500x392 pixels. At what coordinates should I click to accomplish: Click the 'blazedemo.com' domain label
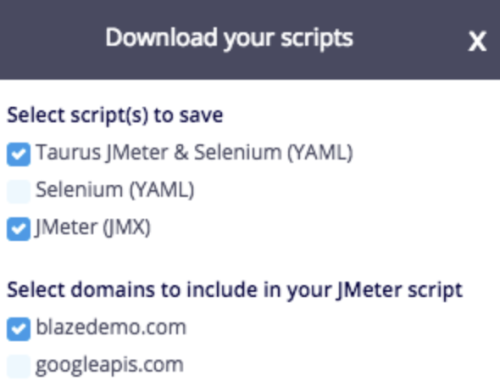point(111,327)
